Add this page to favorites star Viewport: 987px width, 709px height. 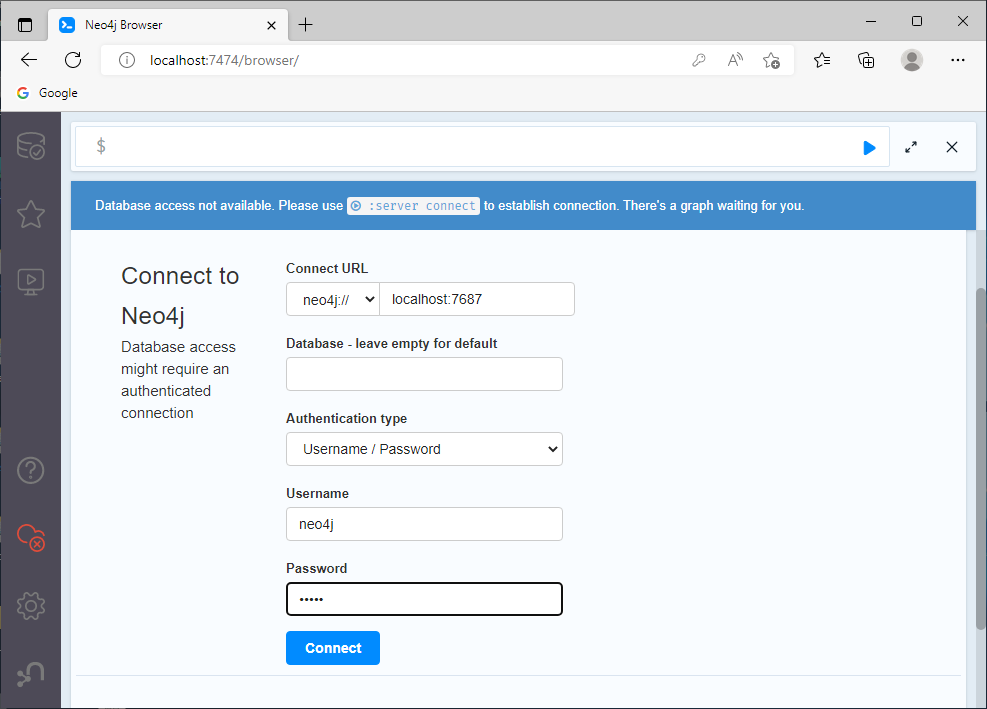click(771, 60)
